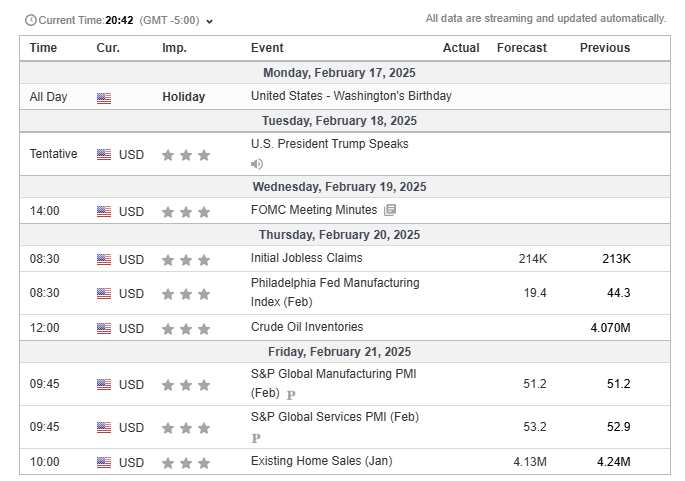Open U.S. President Trump Speaks event
685x481 pixels.
coord(329,144)
